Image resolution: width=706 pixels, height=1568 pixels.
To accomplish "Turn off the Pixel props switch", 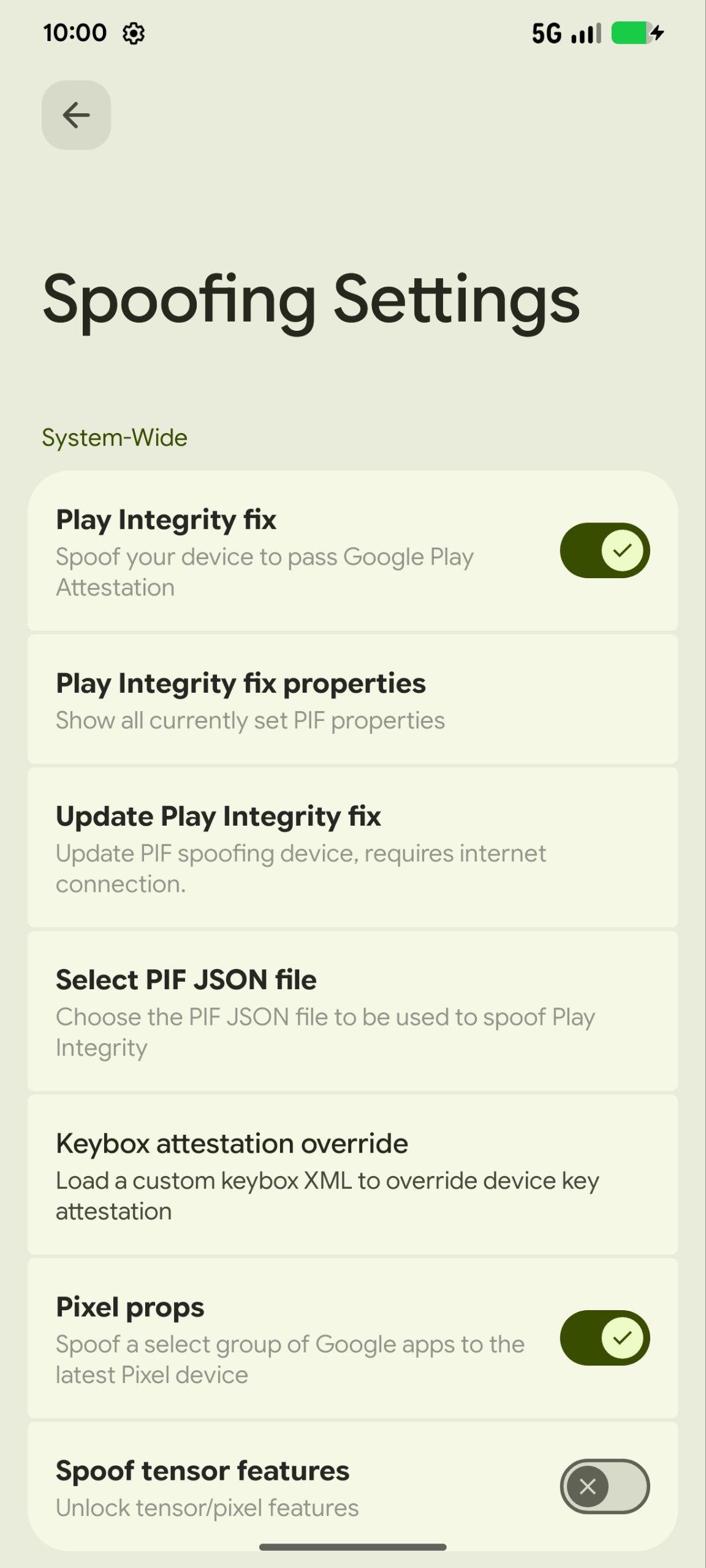I will [604, 1338].
